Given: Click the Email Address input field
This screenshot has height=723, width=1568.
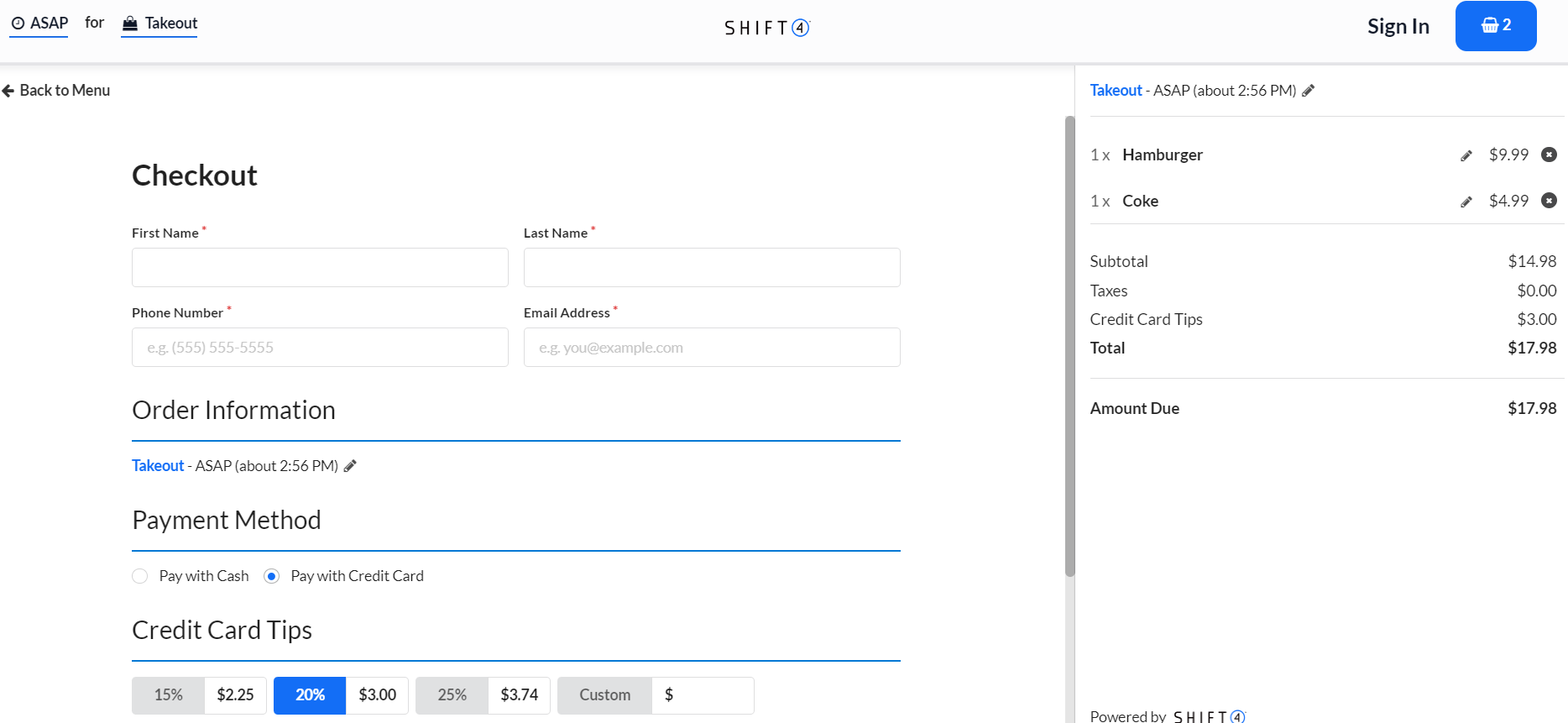Looking at the screenshot, I should pyautogui.click(x=711, y=348).
